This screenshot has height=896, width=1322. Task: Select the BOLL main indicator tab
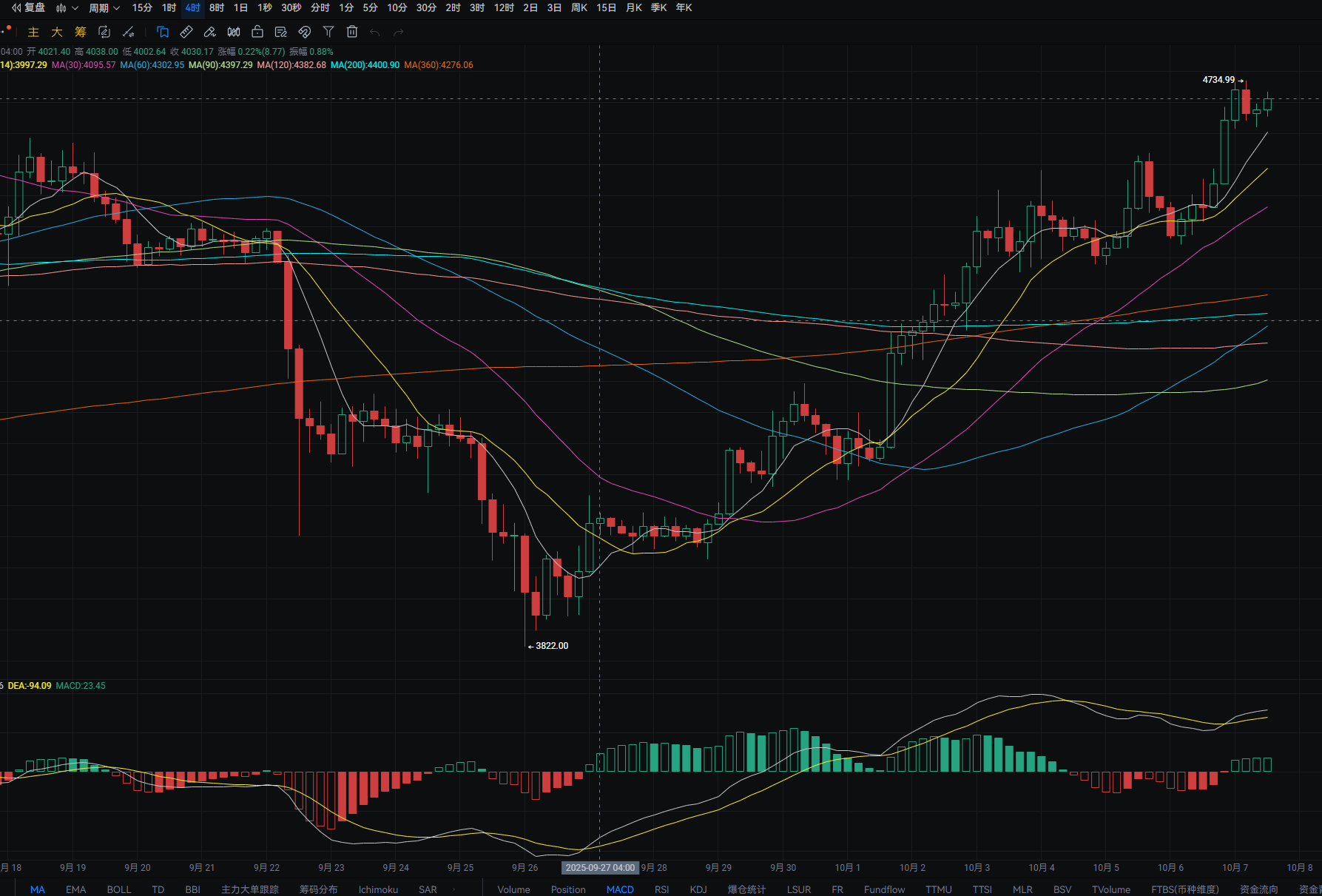tap(118, 889)
